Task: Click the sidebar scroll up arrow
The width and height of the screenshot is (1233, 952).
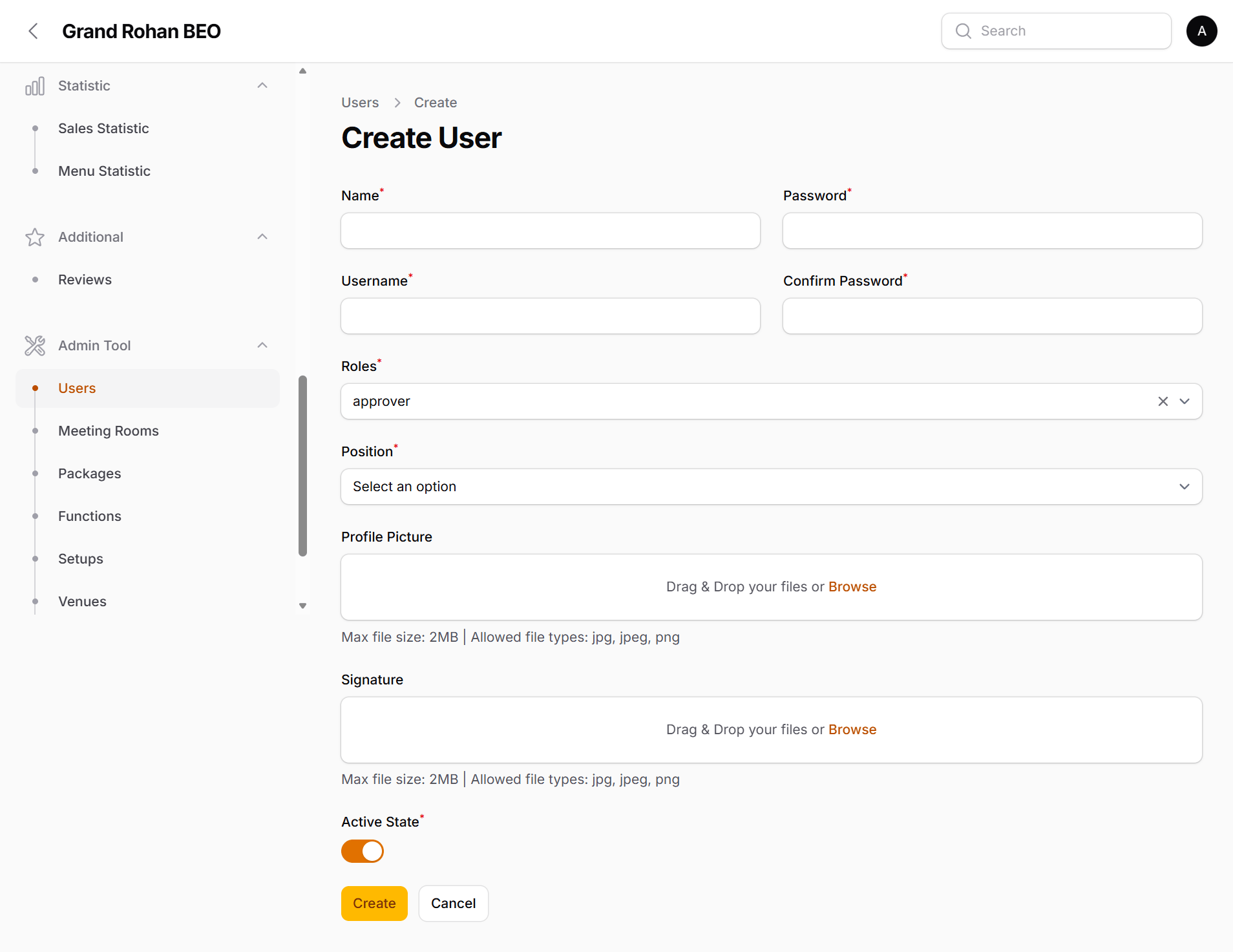Action: (302, 71)
